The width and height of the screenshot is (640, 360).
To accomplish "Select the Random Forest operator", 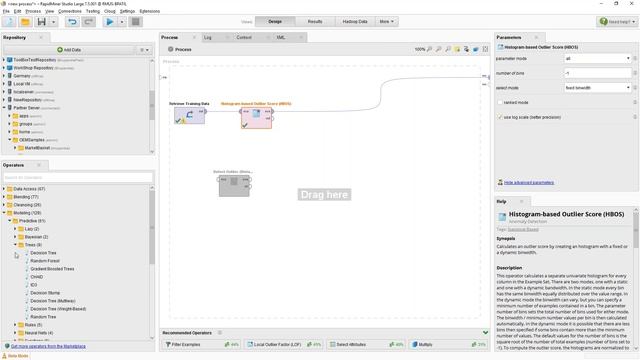I will (45, 261).
